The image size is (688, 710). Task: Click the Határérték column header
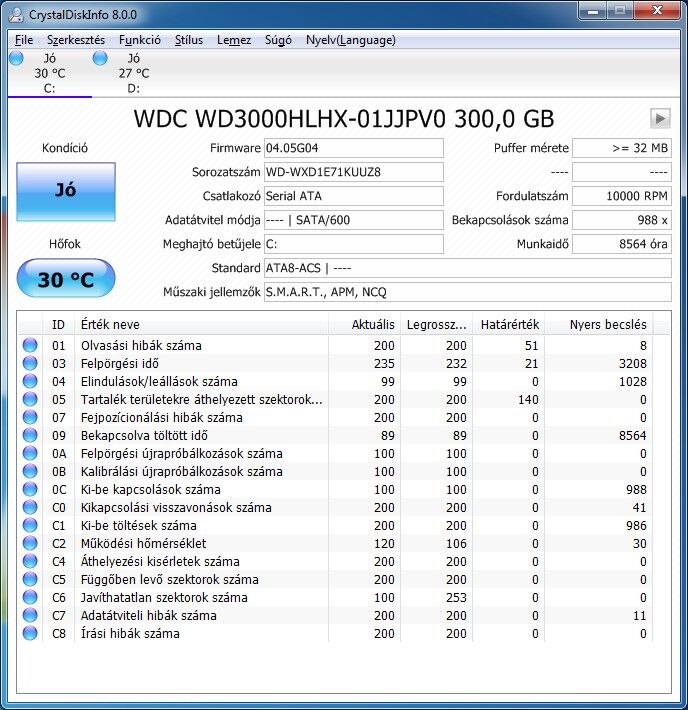click(509, 325)
